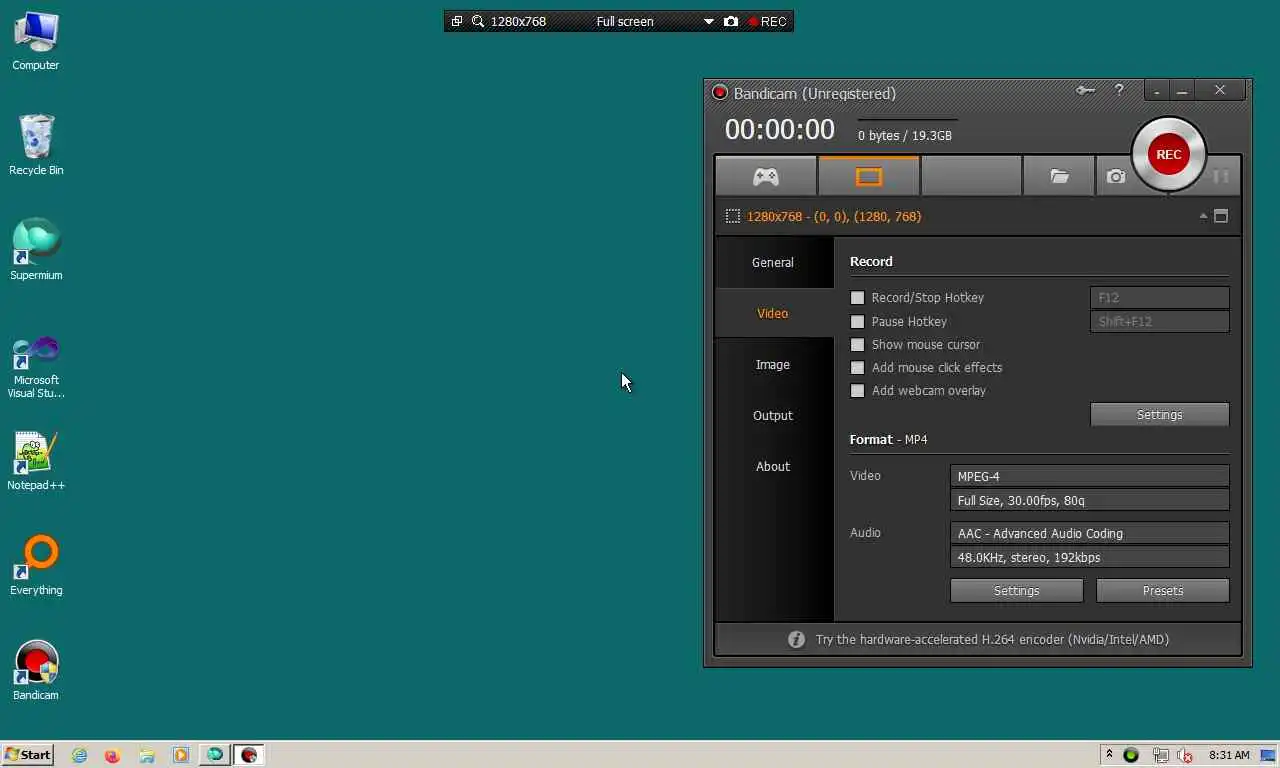Open the About tab
Screen dimensions: 1280x768
773,466
